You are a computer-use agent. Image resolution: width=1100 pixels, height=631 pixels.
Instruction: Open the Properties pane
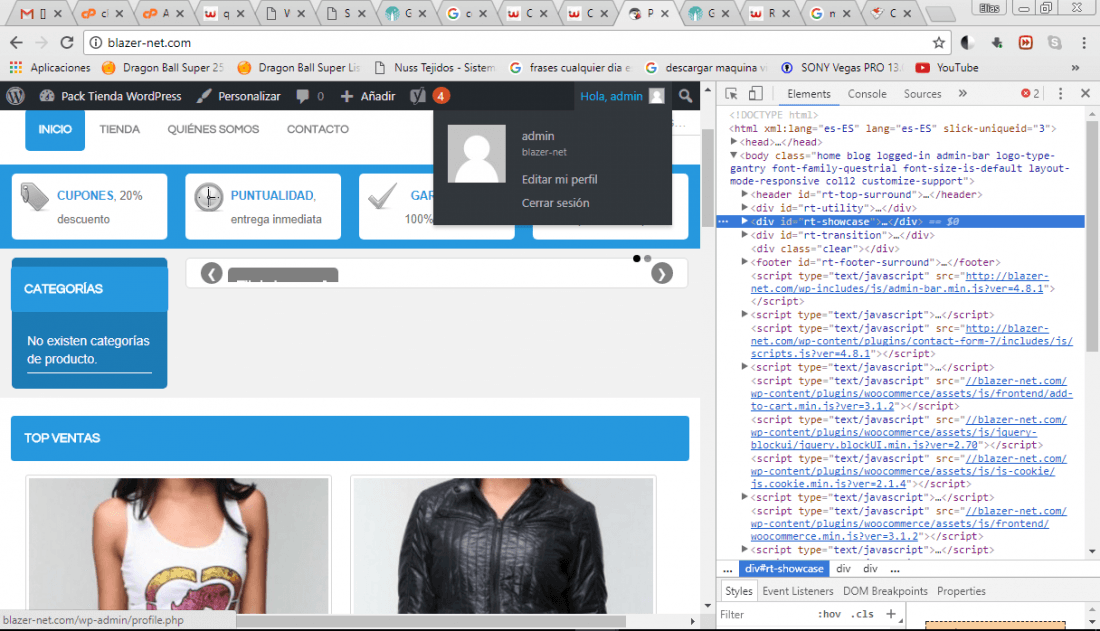coord(961,591)
